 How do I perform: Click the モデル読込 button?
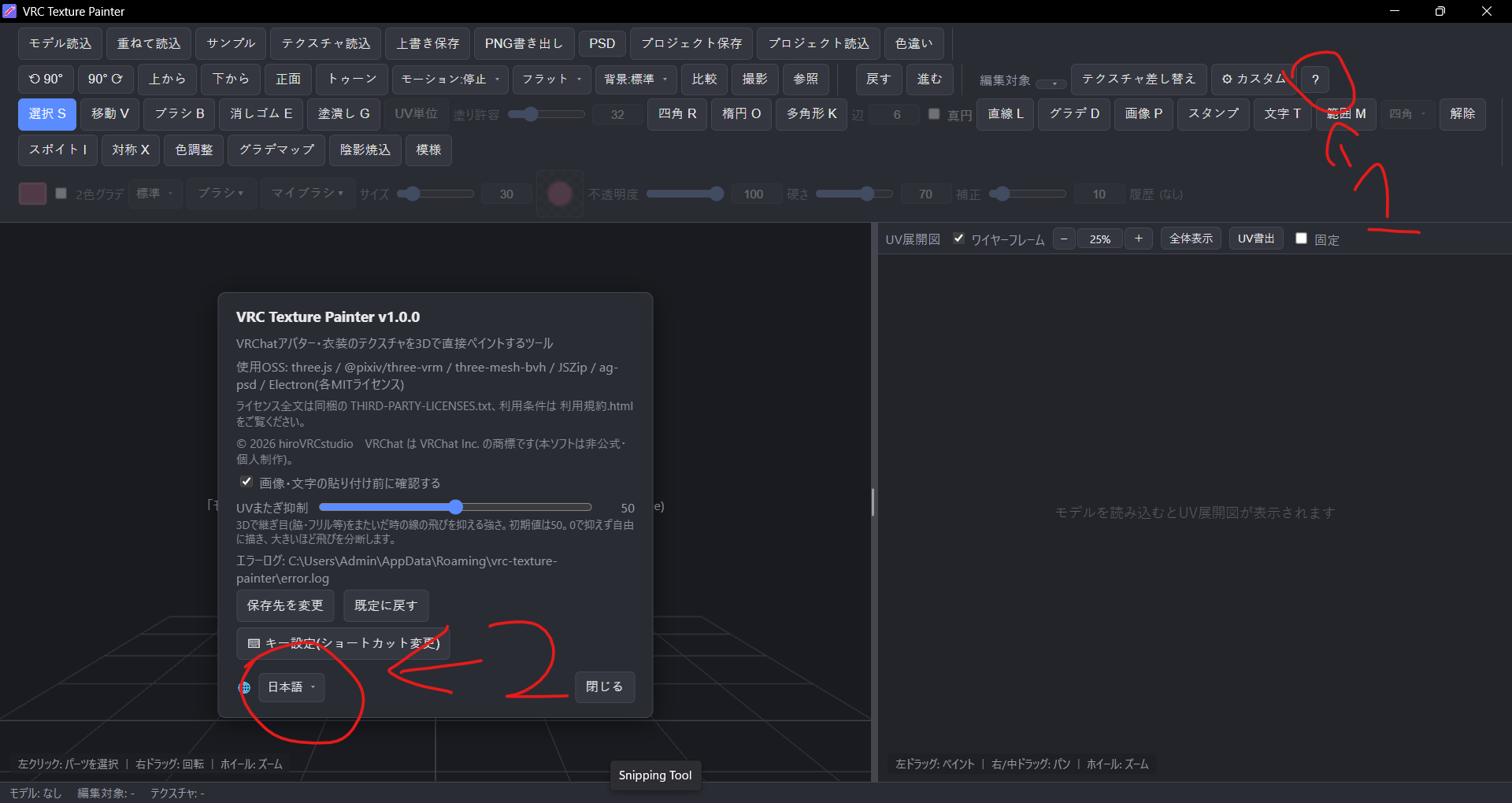(61, 44)
